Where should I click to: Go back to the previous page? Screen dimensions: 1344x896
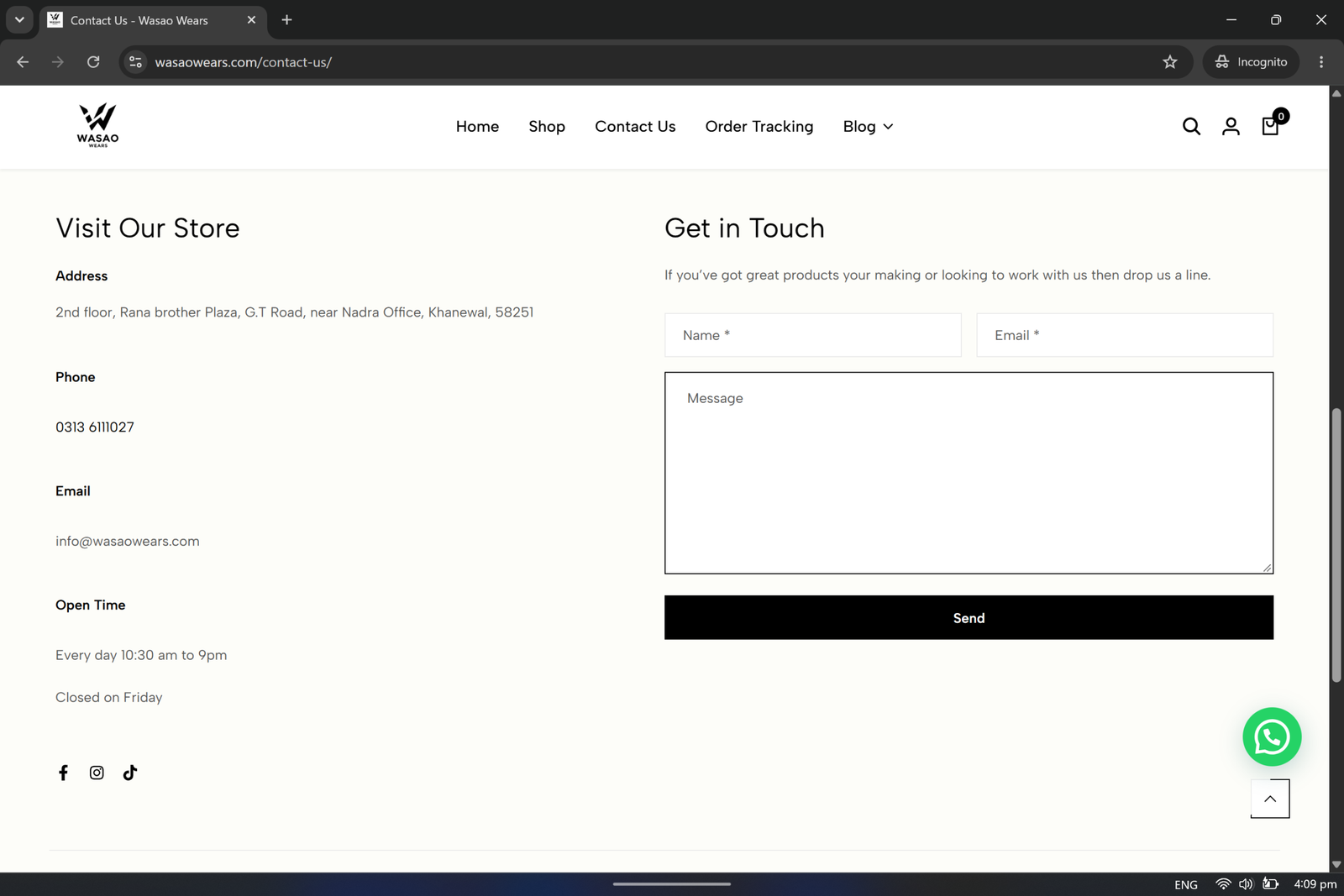(x=23, y=62)
